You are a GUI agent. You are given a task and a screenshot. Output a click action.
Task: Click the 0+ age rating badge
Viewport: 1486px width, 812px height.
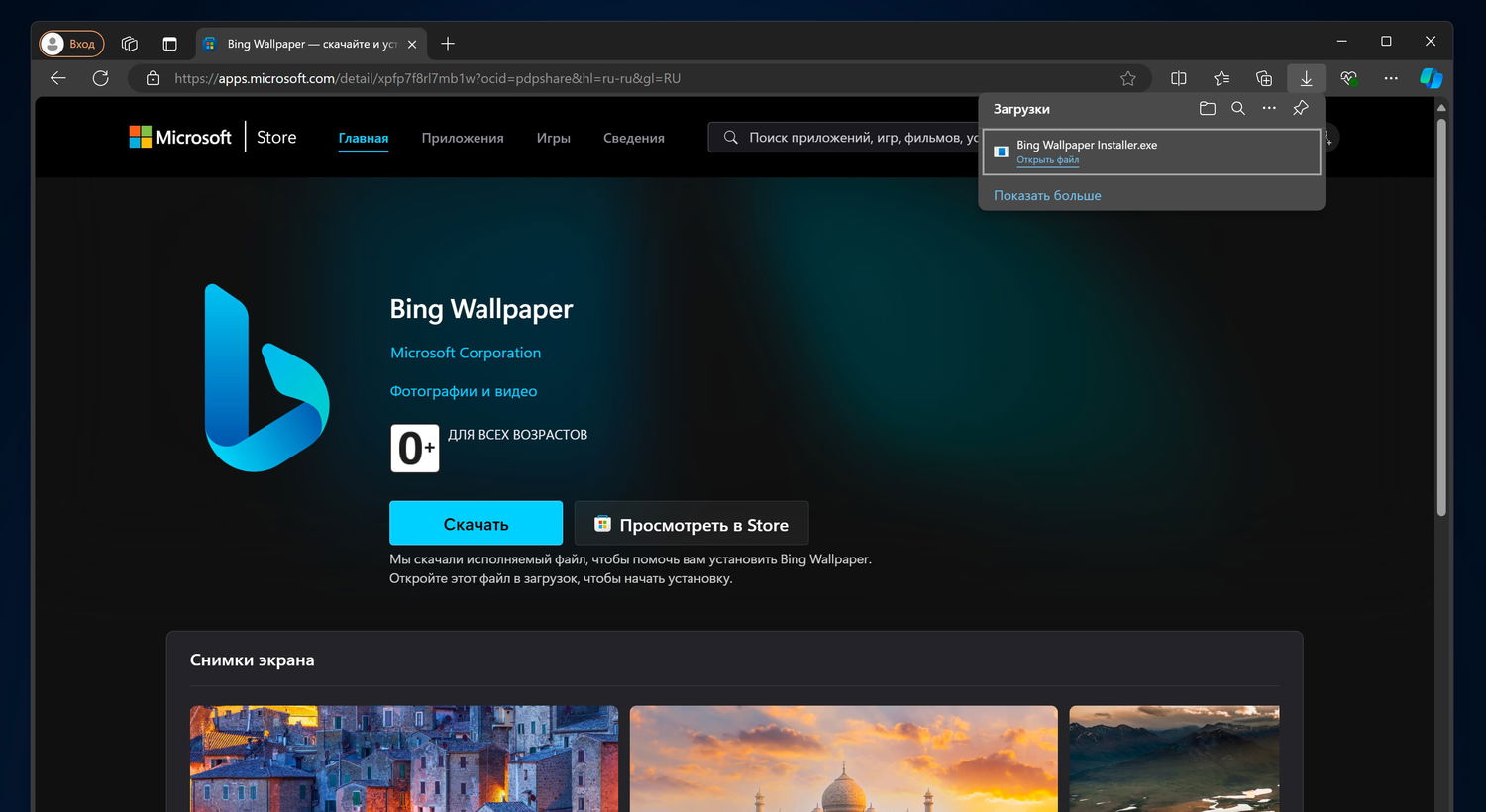[x=415, y=449]
